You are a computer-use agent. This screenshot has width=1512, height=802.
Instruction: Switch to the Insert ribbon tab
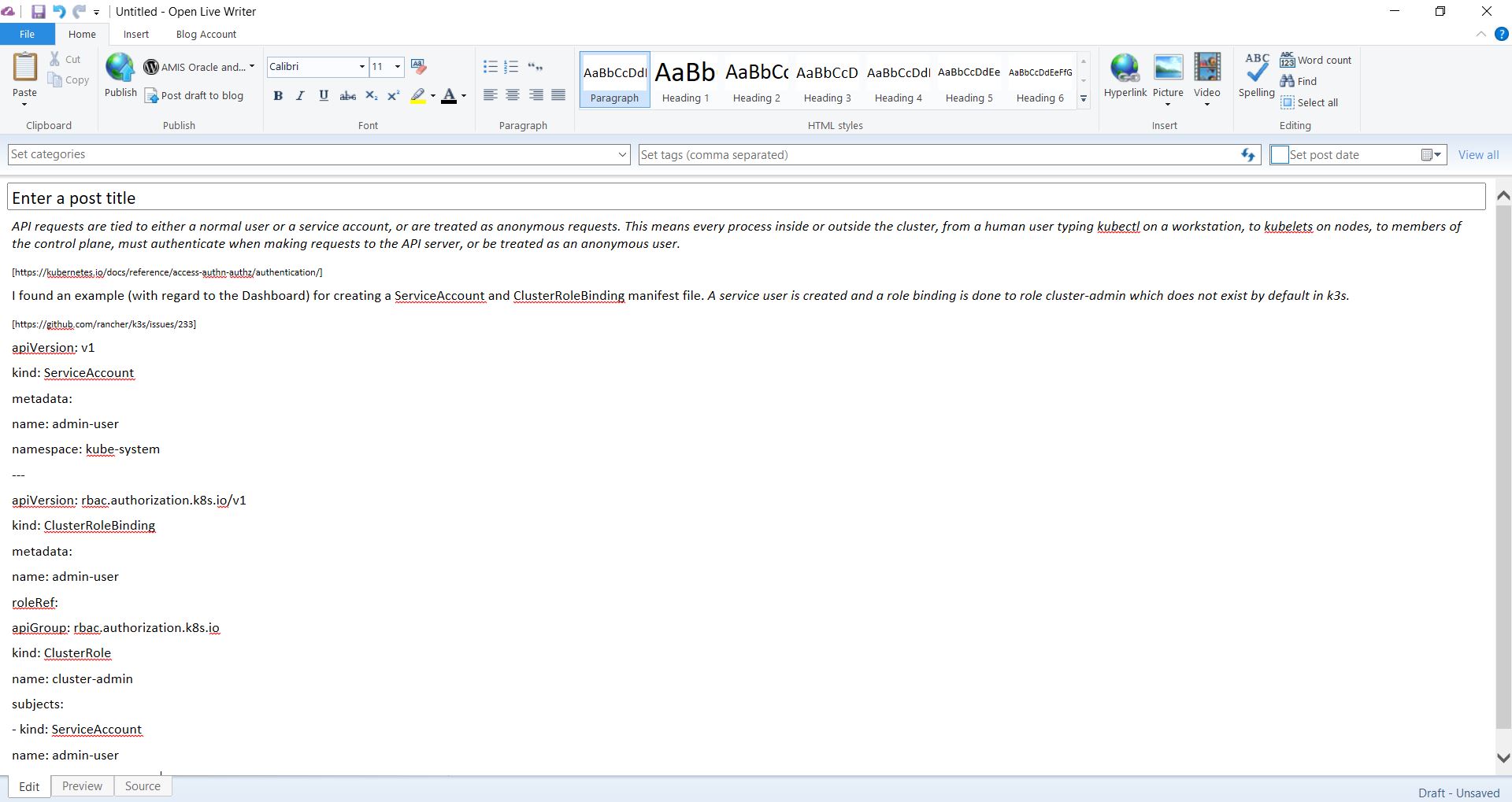(135, 35)
